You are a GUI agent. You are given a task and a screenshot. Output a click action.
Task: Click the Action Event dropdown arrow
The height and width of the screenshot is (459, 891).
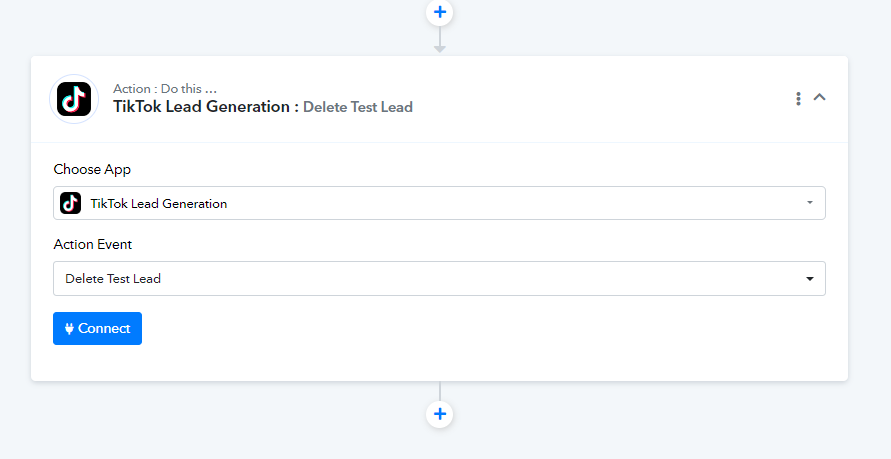click(x=810, y=278)
